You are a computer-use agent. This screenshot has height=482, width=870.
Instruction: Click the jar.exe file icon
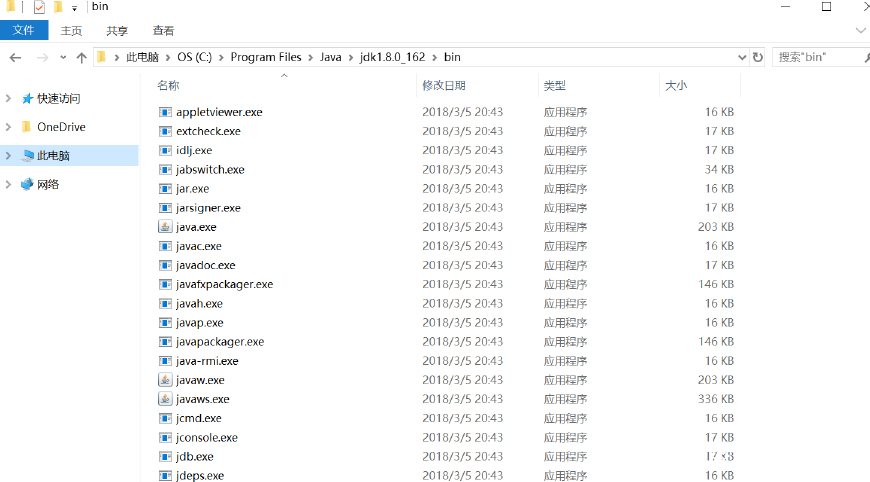coord(165,189)
